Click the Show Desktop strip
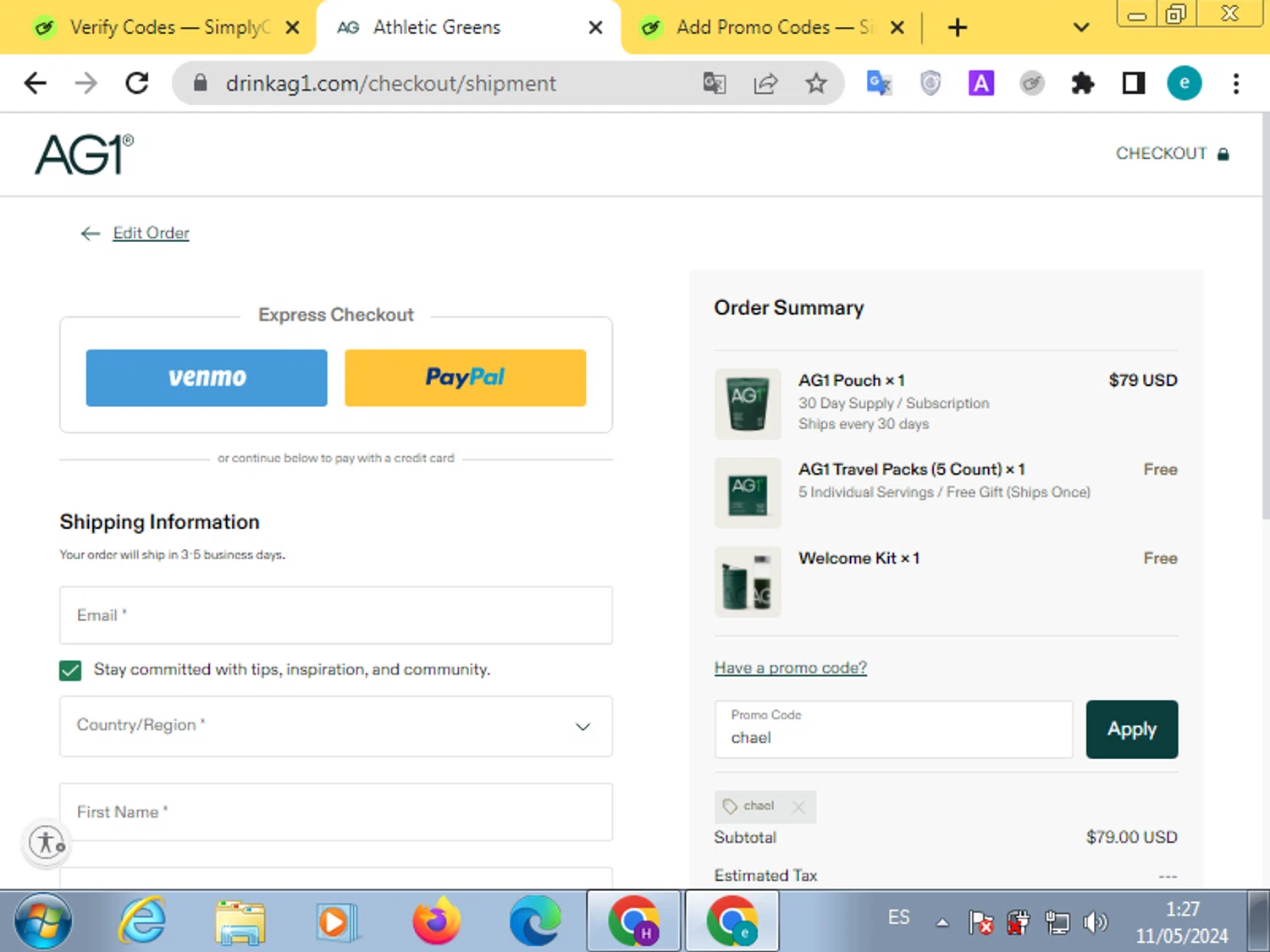1270x952 pixels. 1258,921
